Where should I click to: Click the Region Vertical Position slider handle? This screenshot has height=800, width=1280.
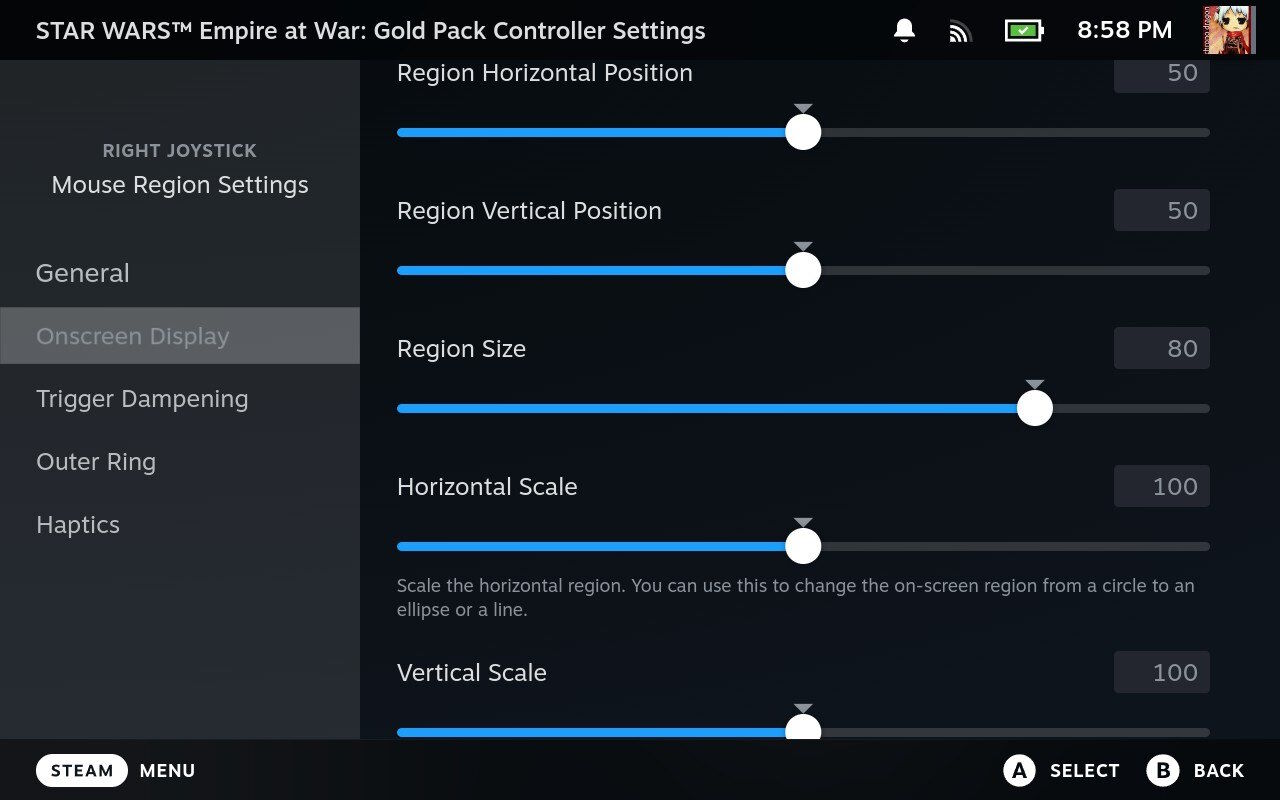803,270
